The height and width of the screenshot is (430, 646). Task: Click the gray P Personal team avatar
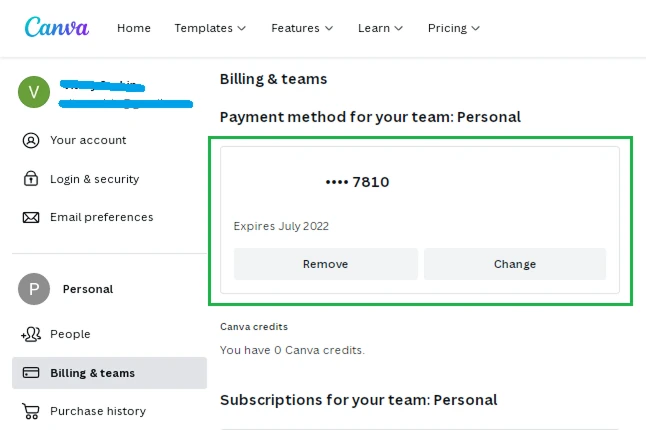(x=34, y=289)
